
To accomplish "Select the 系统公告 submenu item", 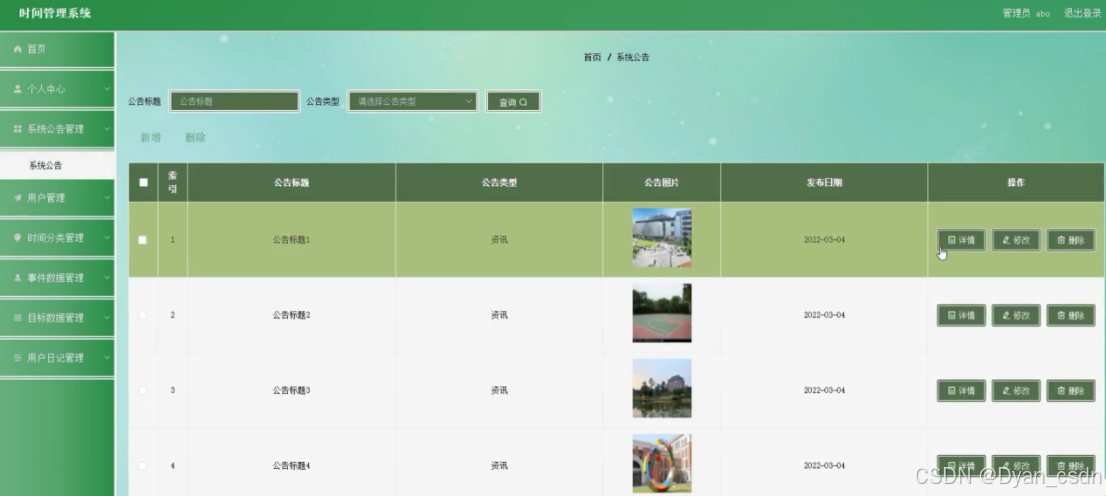I will [57, 166].
